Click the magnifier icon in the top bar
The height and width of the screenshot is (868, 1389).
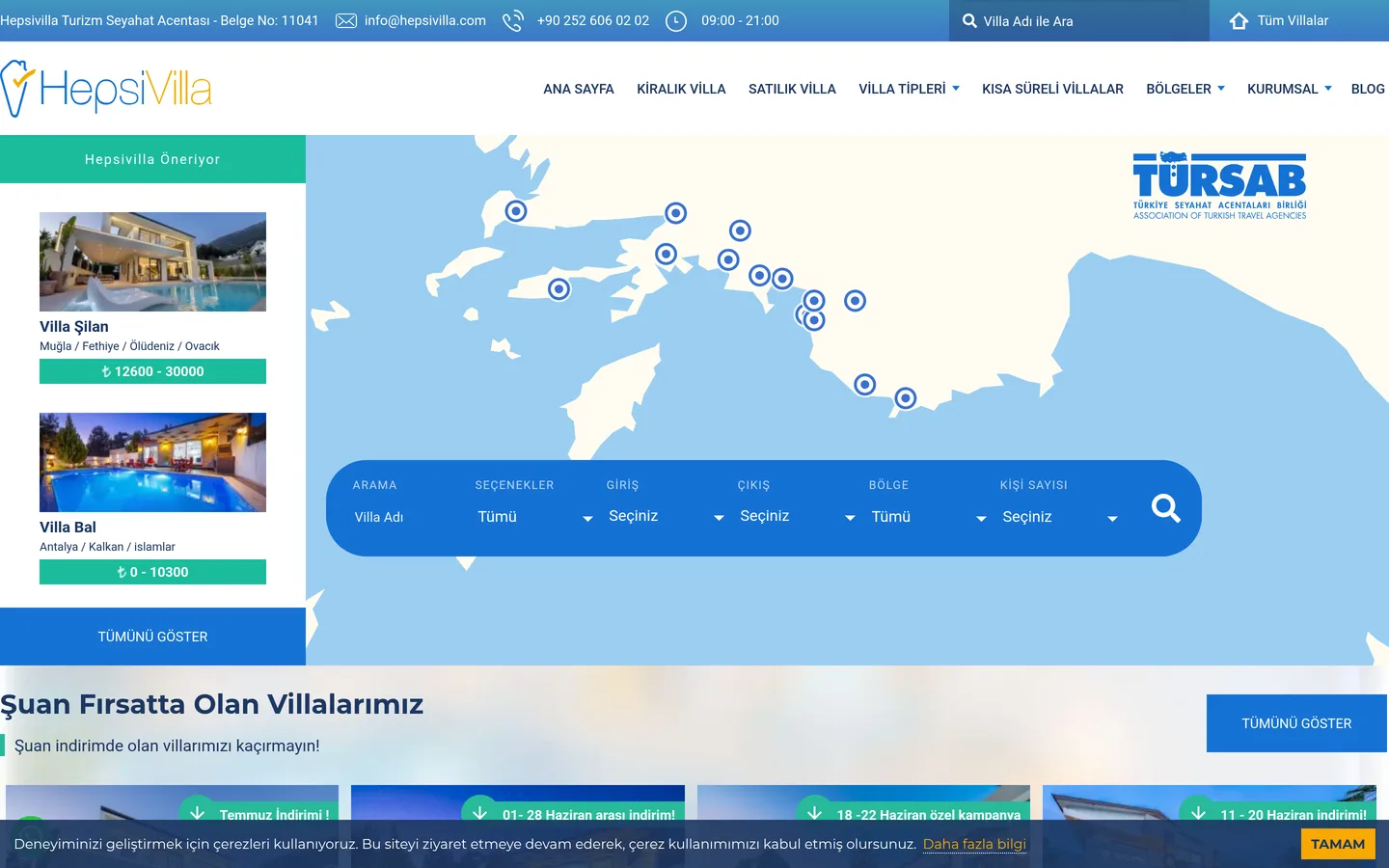pyautogui.click(x=969, y=21)
